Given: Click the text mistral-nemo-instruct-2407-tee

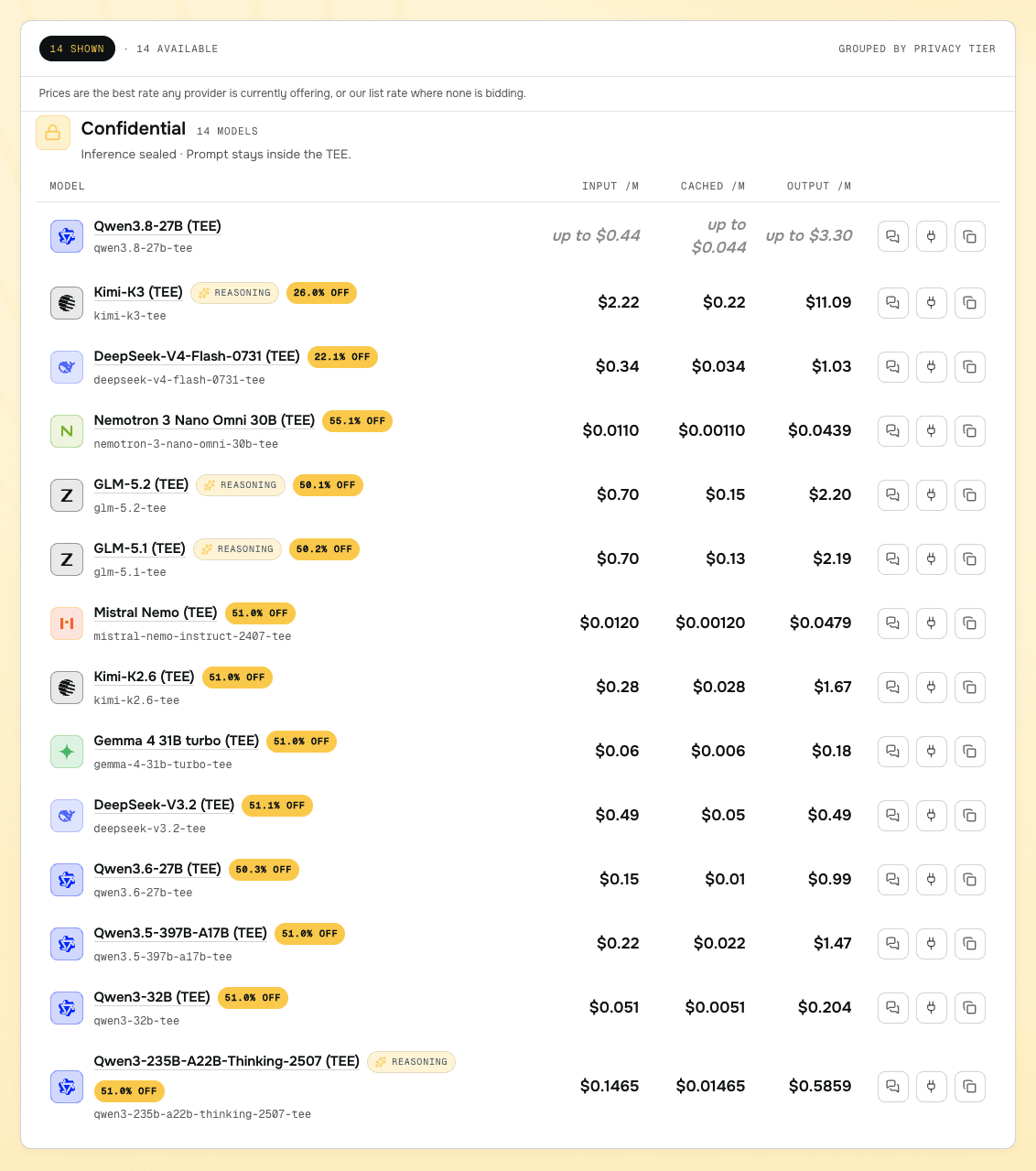Looking at the screenshot, I should click(x=192, y=636).
